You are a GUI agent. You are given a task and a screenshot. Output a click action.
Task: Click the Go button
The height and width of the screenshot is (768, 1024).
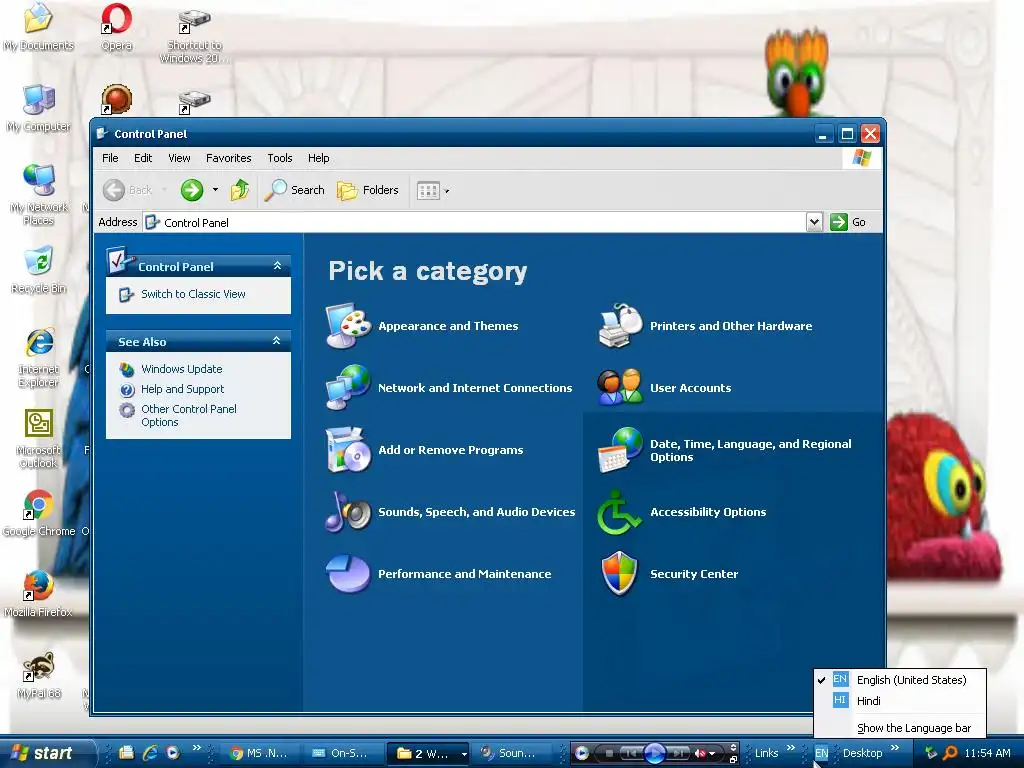click(x=848, y=222)
